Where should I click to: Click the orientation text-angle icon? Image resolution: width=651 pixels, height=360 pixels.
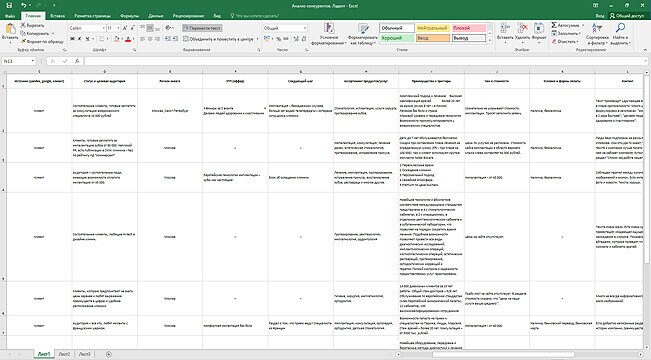168,28
